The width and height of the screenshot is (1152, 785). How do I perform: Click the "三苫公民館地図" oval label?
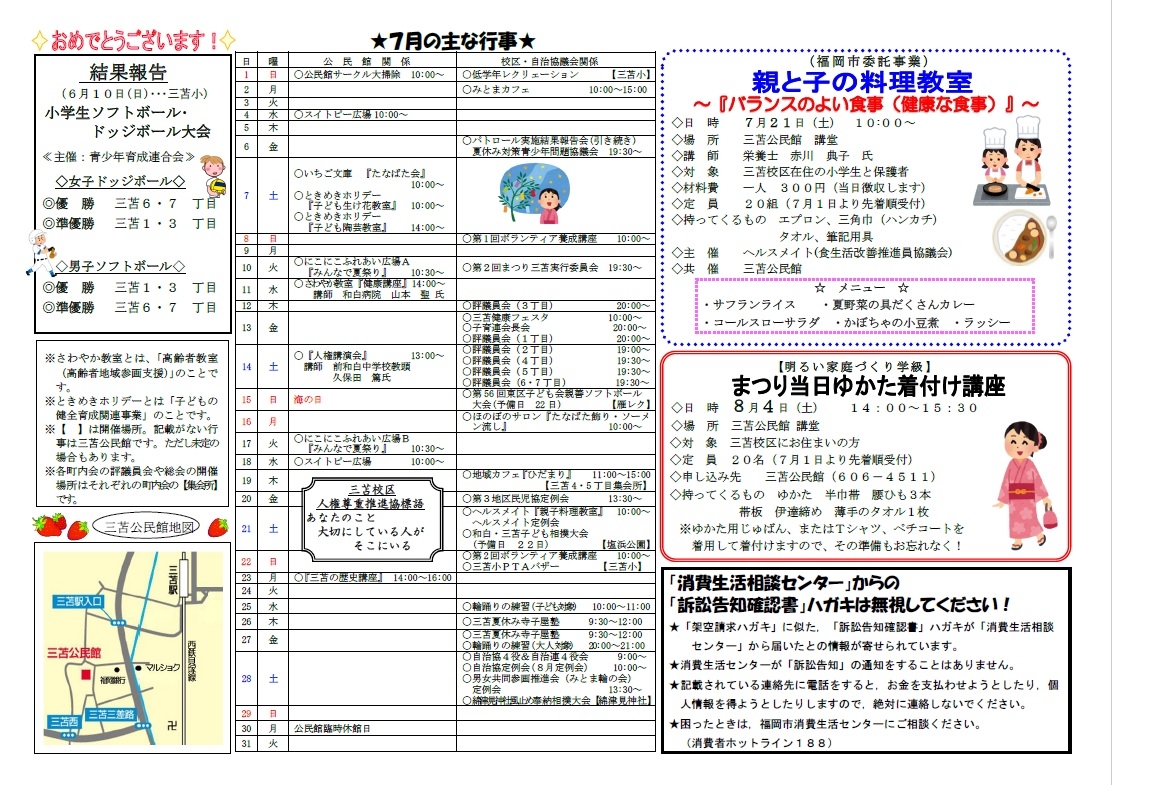148,527
